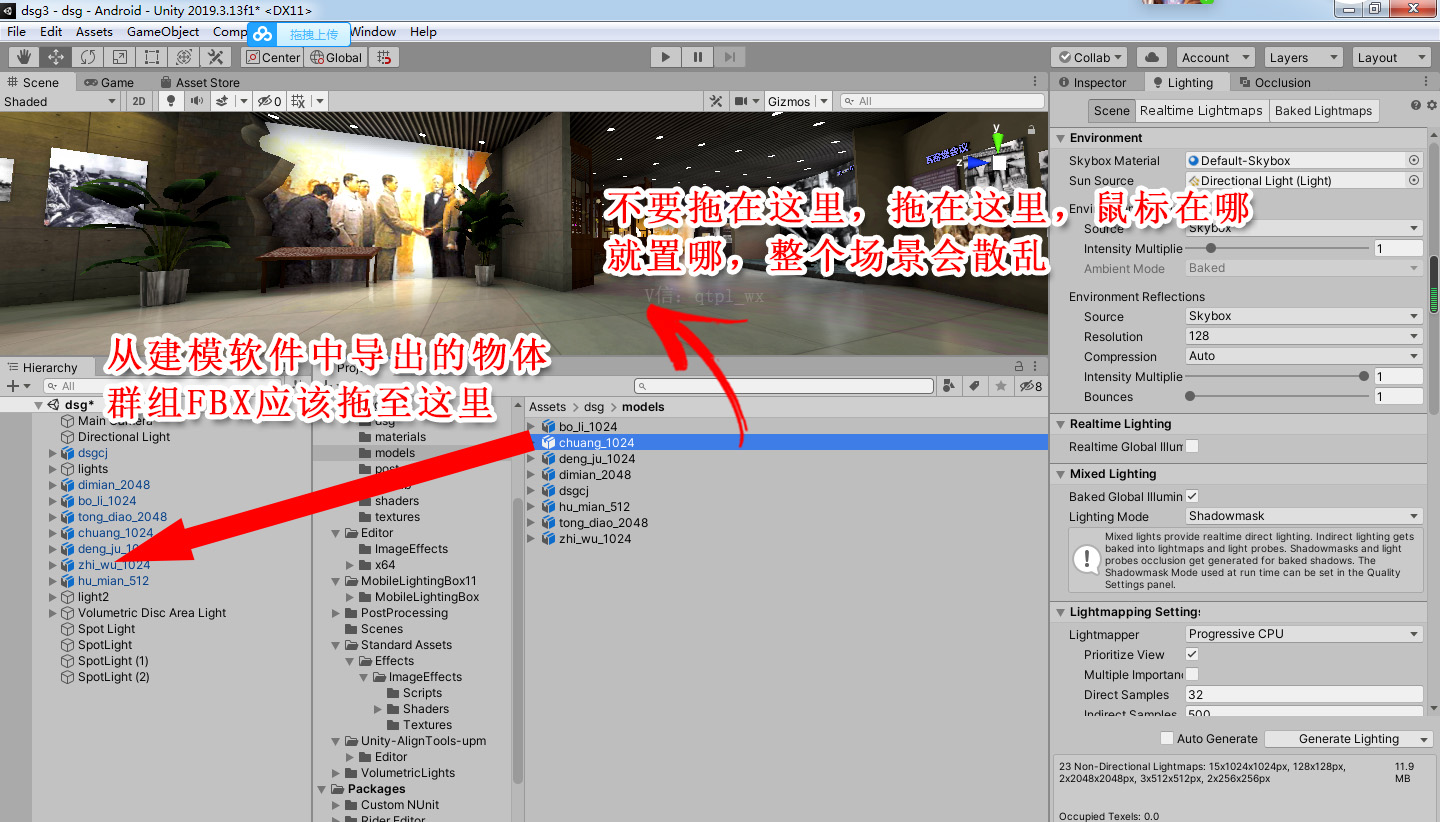Toggle Multiple Importance checkbox
The height and width of the screenshot is (822, 1440).
tap(1192, 674)
